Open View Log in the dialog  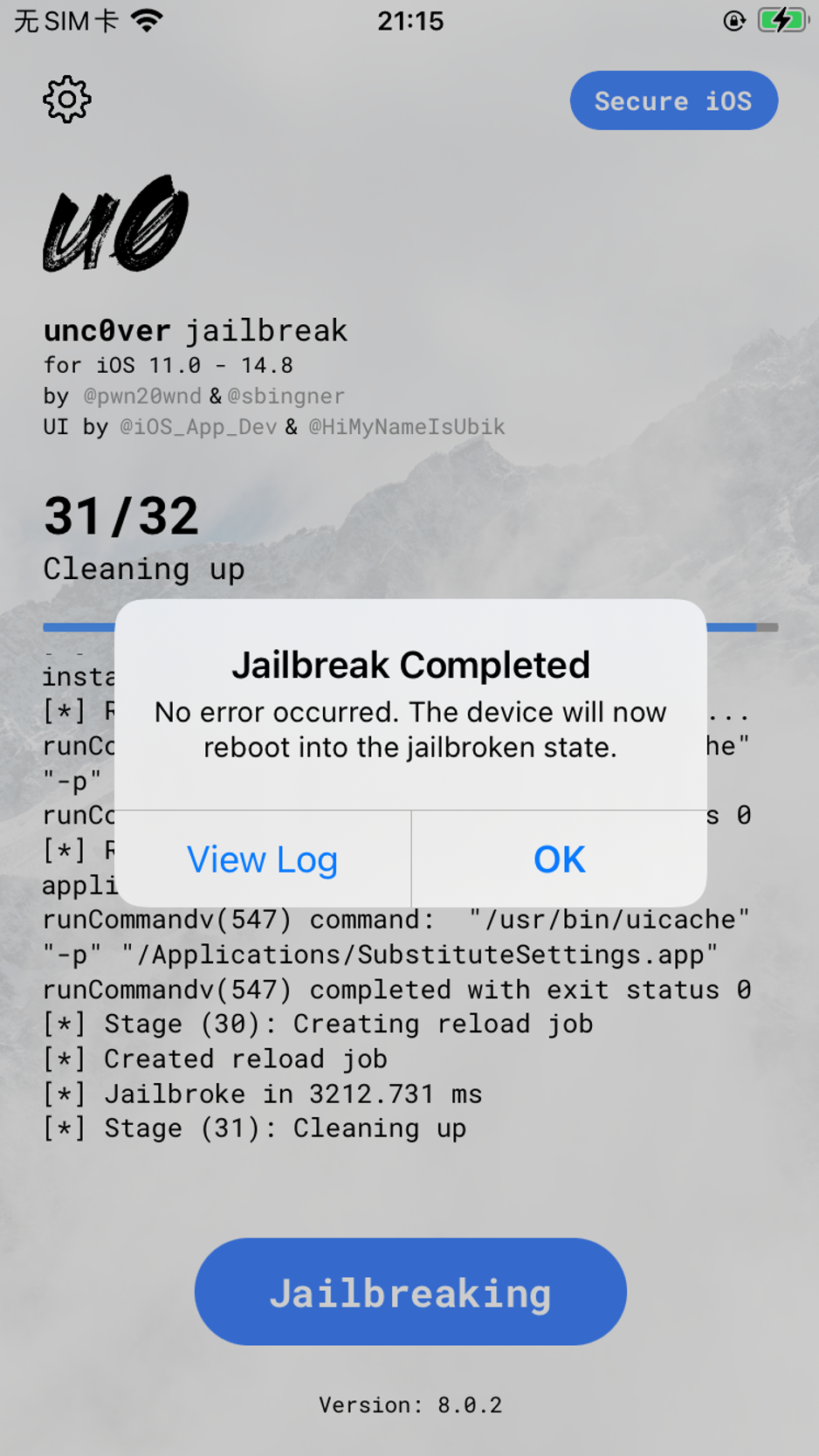coord(263,859)
